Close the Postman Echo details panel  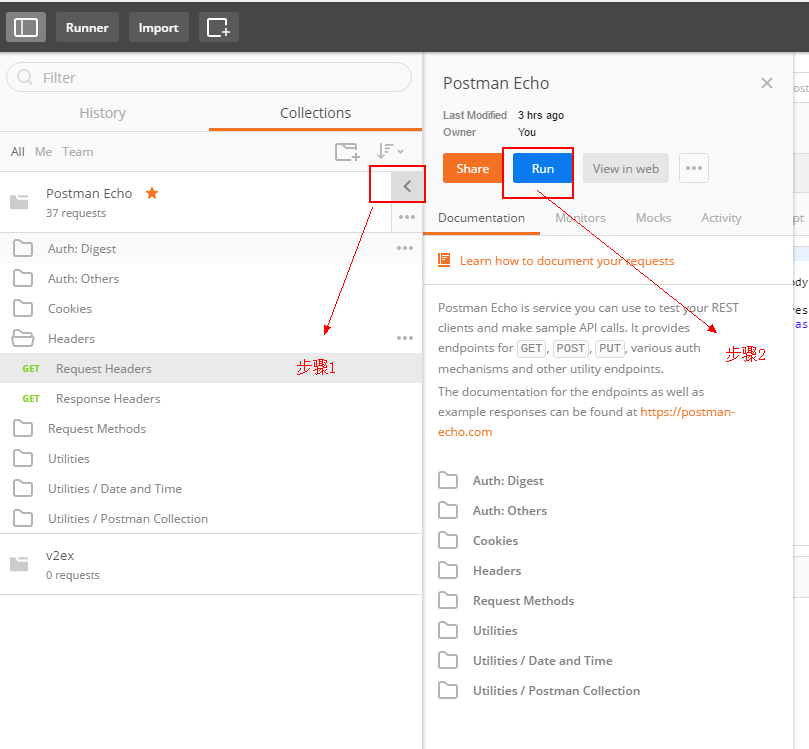(767, 83)
